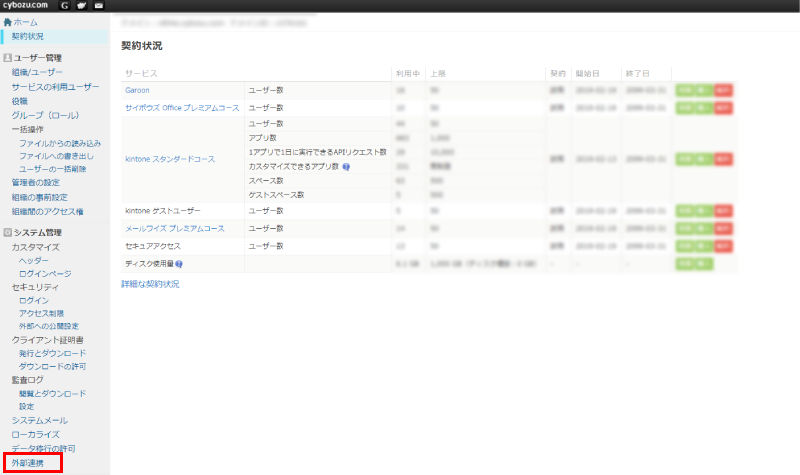Click the person icon beside ユーザー管理

[x=8, y=58]
